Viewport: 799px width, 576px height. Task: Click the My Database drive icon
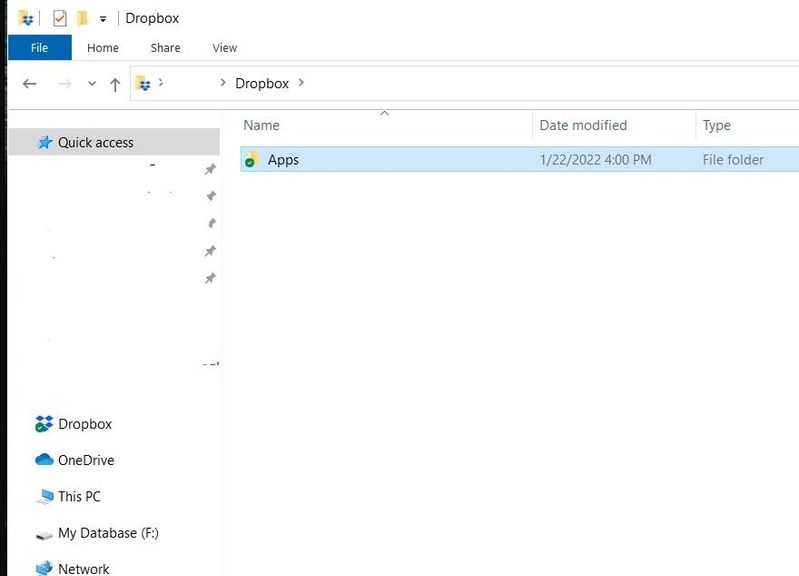pos(44,536)
